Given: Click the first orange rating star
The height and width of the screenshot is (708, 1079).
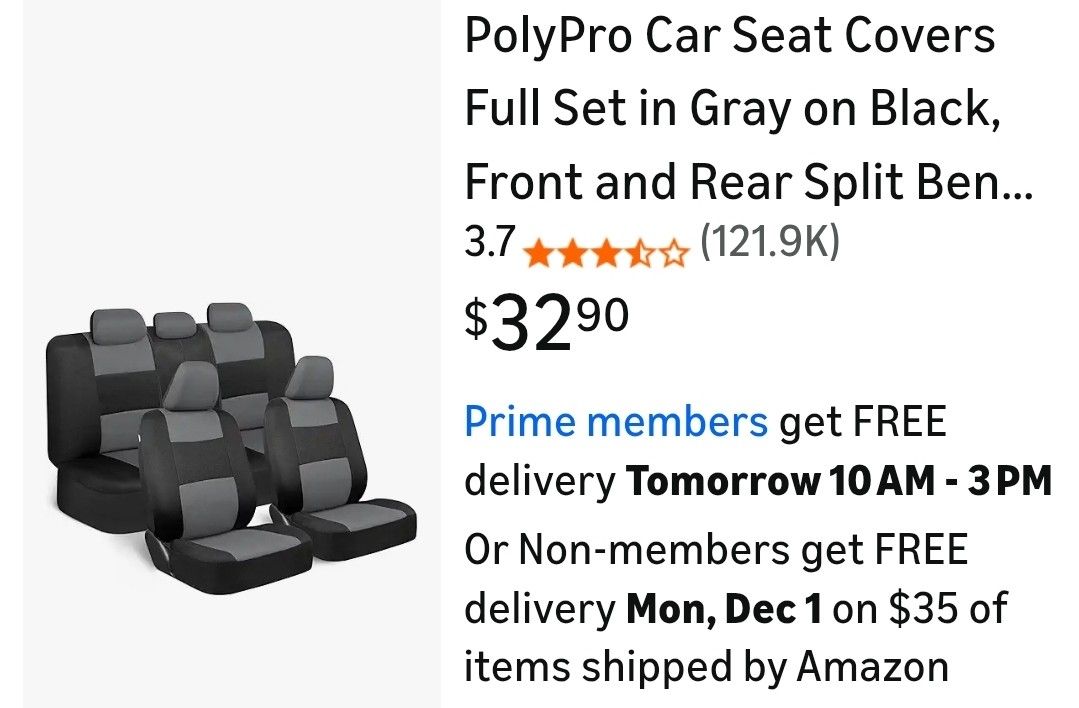Looking at the screenshot, I should pos(538,252).
